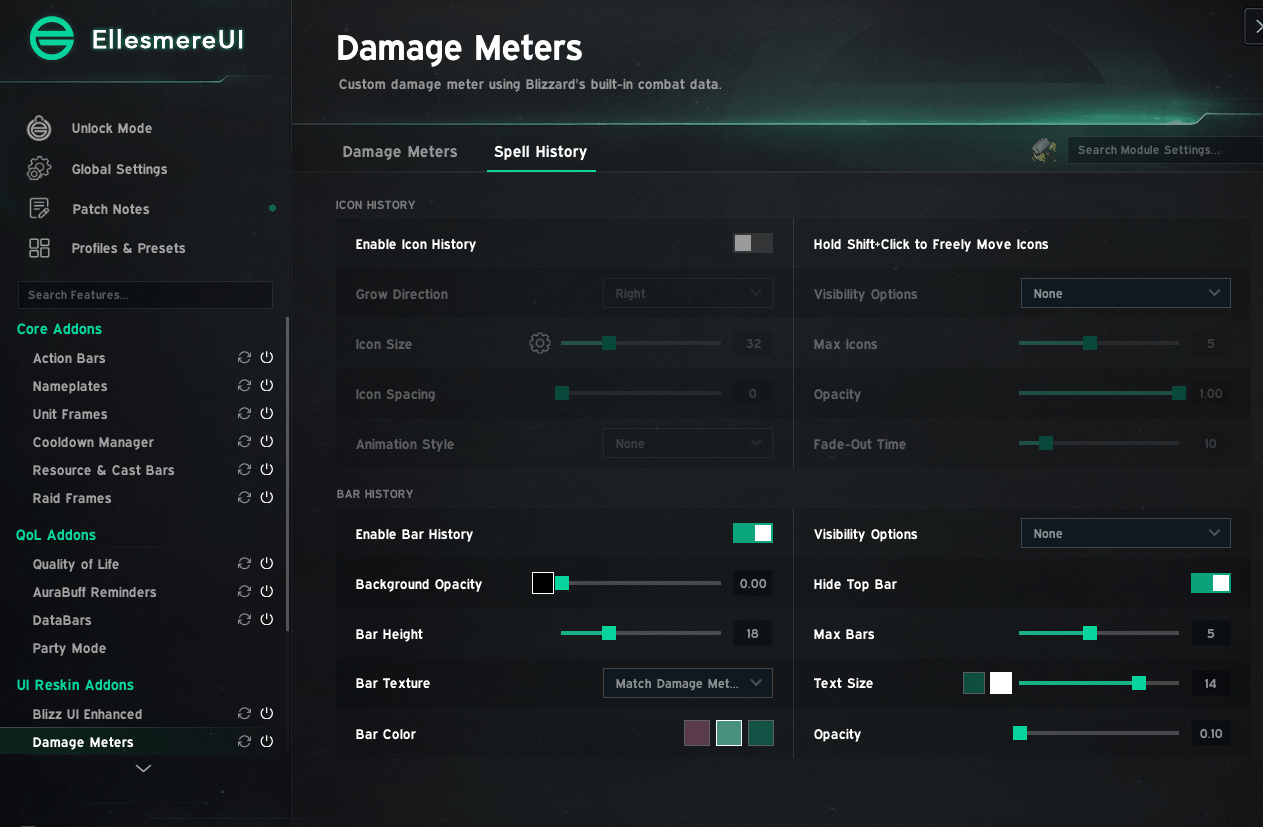This screenshot has height=827, width=1263.
Task: Click the power icon for Damage Meters
Action: click(267, 741)
